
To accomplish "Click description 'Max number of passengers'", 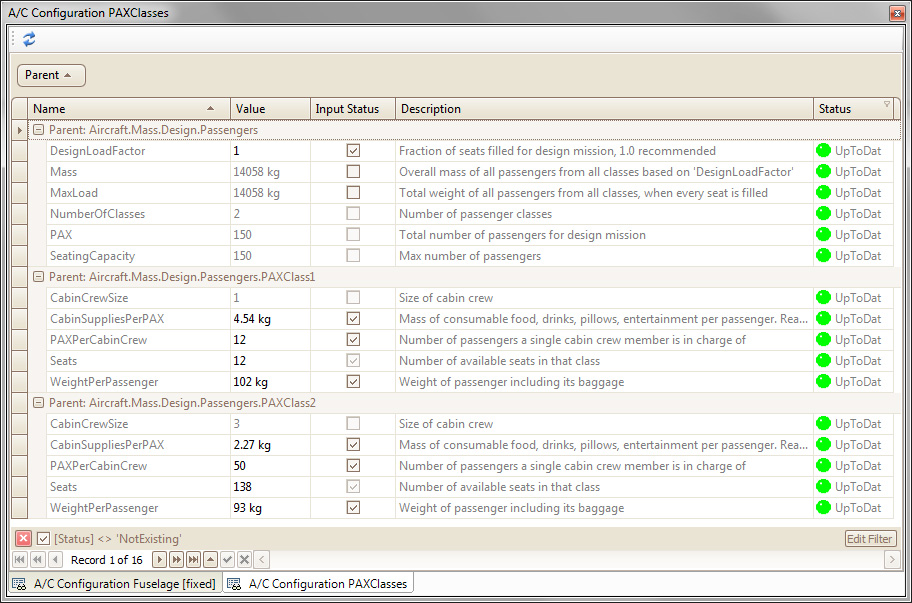I will [x=470, y=256].
